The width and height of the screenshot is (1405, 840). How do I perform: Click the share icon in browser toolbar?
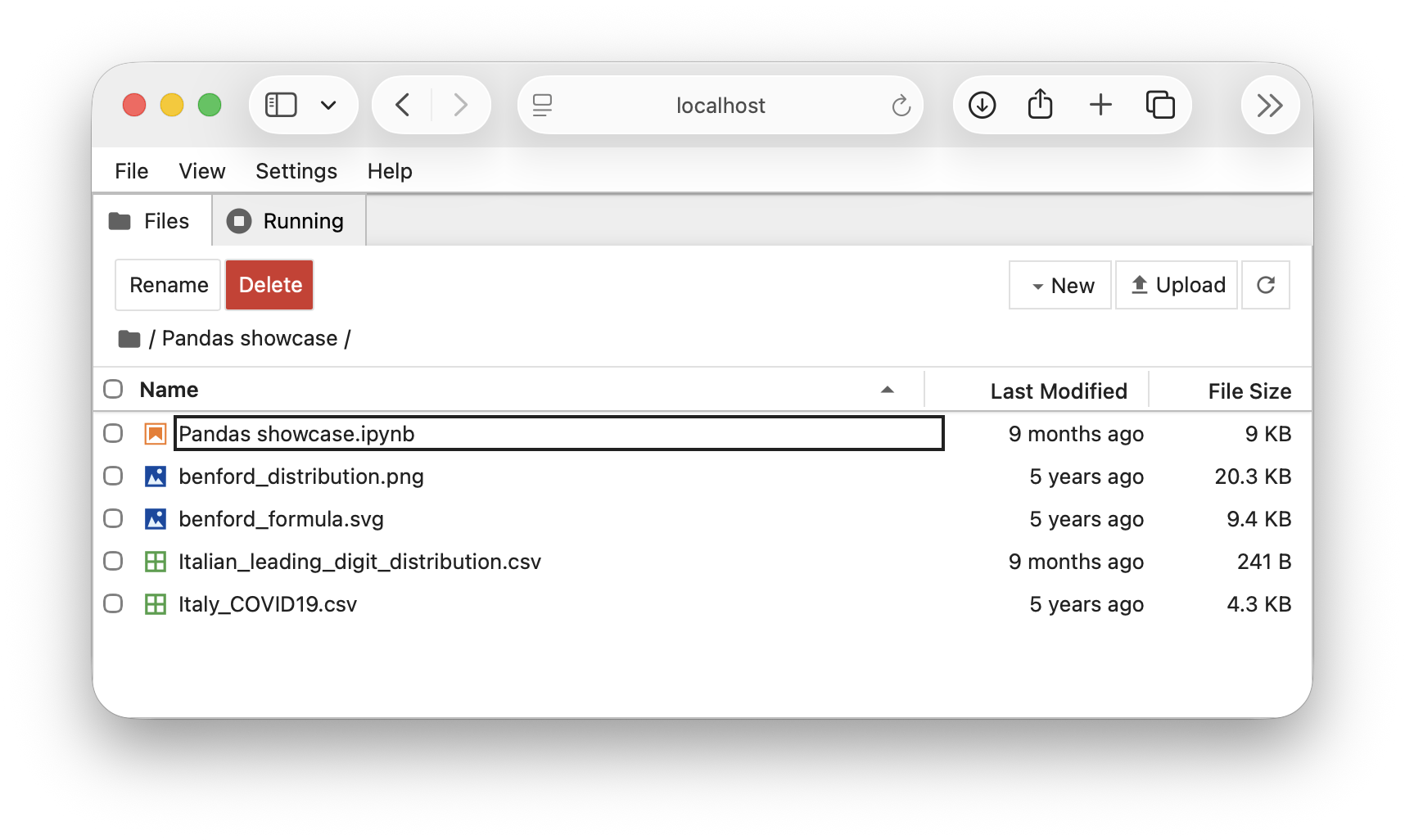pyautogui.click(x=1040, y=104)
